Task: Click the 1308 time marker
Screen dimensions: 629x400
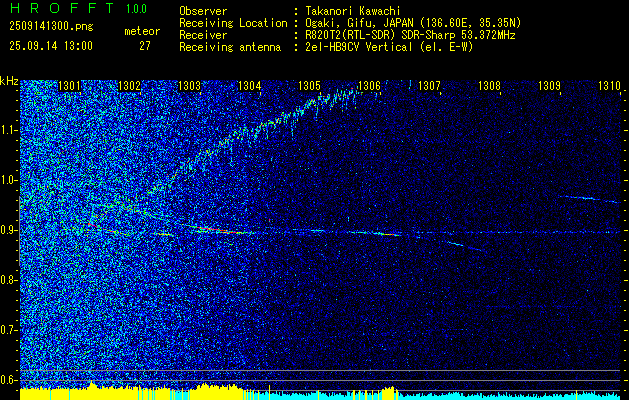Action: point(489,86)
